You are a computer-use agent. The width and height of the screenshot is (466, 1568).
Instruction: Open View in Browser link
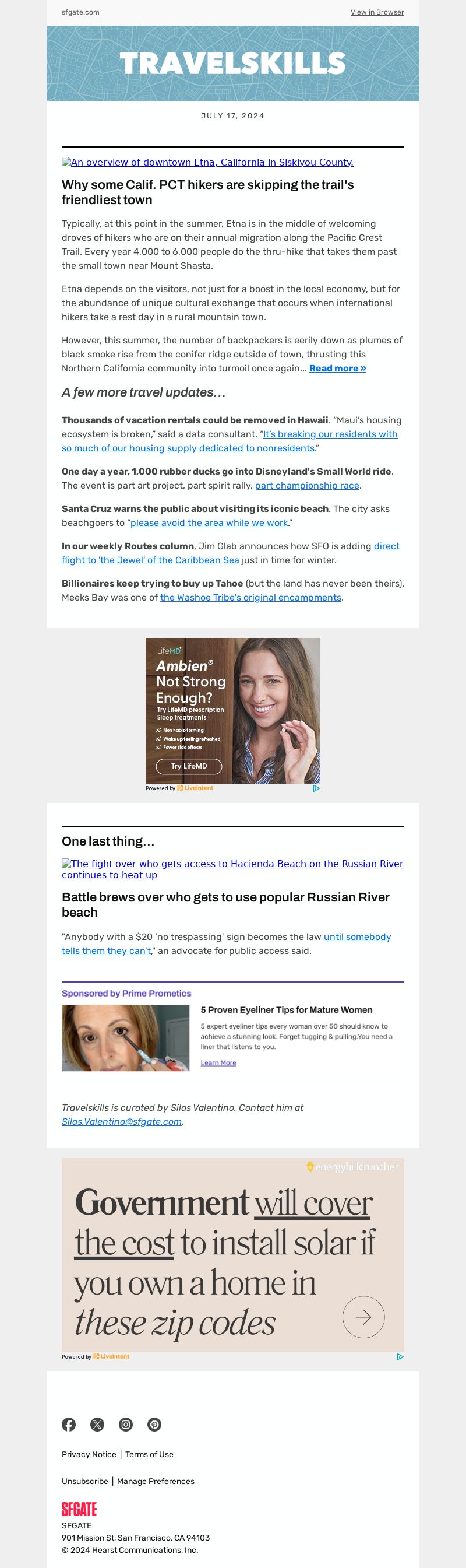(377, 12)
